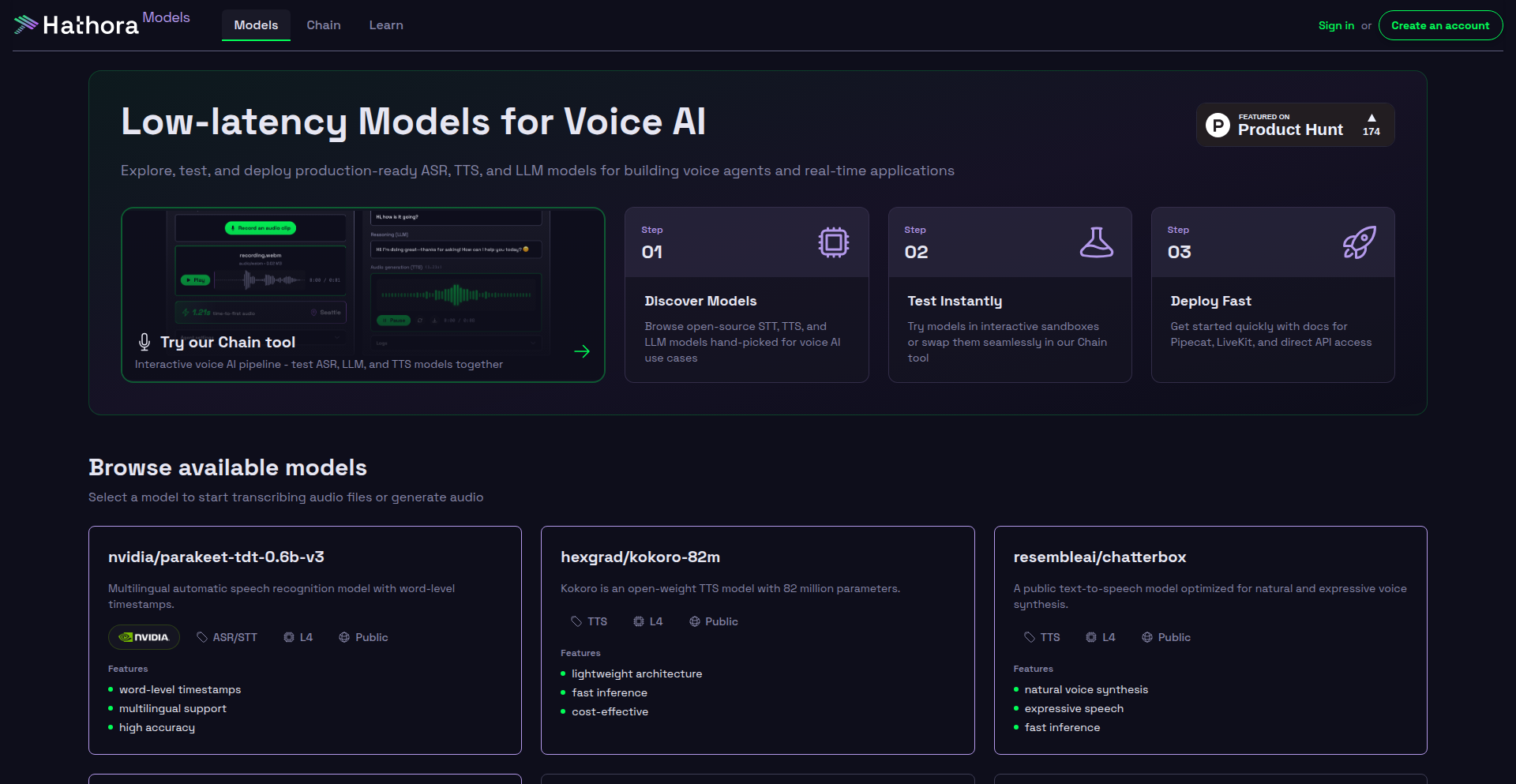Click the 'Browse available models' heading

(x=227, y=467)
